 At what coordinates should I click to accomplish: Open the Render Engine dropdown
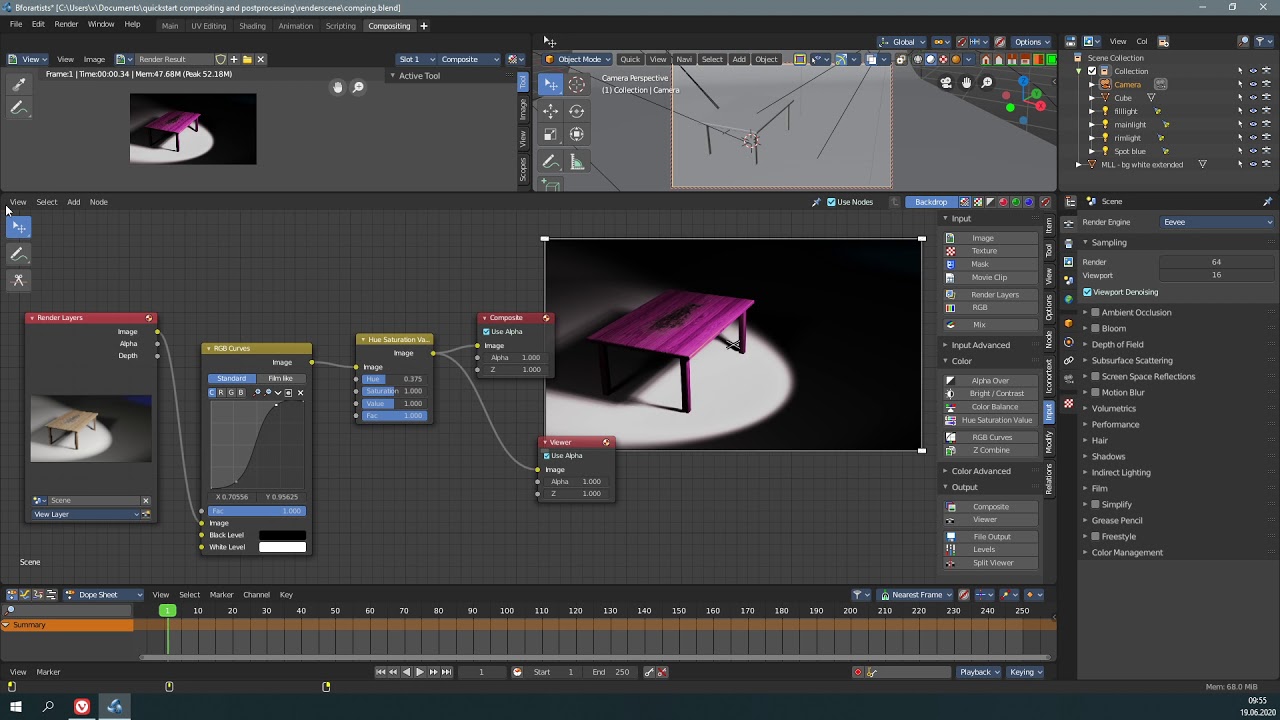pos(1218,222)
